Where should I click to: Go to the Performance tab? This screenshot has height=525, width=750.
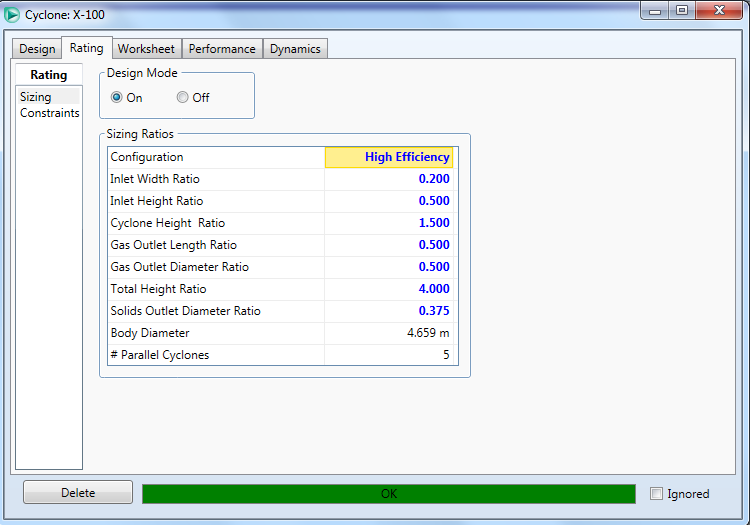pos(222,49)
